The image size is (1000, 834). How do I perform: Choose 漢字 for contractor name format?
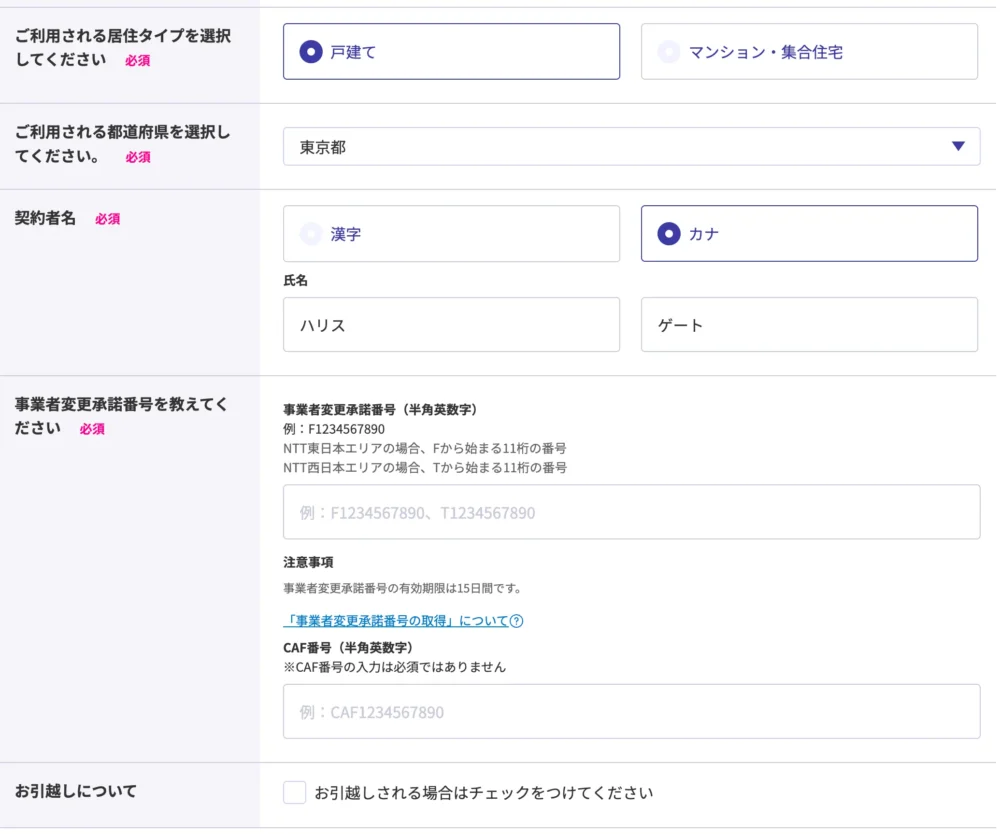click(x=452, y=233)
